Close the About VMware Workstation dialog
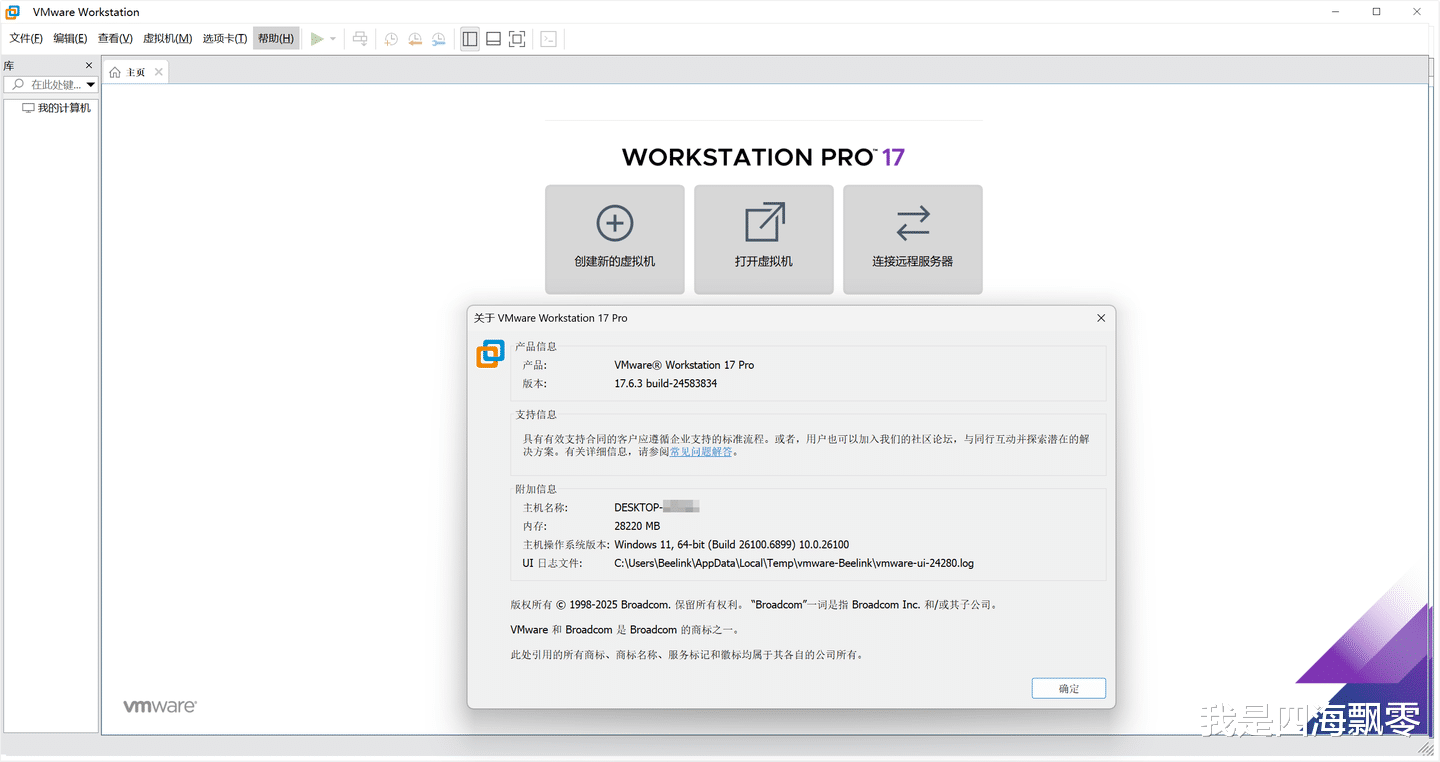The image size is (1440, 762). (1101, 318)
